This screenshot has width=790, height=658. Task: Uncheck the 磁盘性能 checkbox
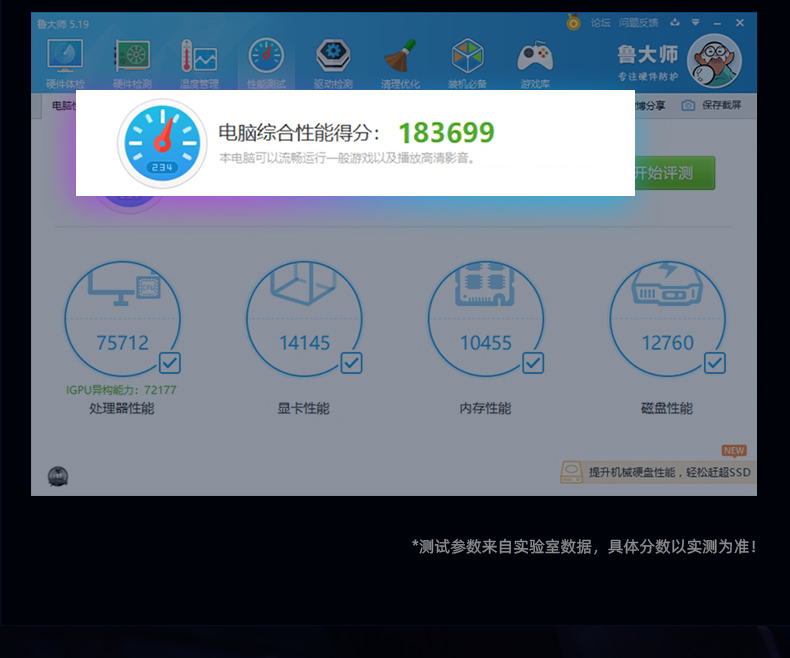[x=714, y=363]
